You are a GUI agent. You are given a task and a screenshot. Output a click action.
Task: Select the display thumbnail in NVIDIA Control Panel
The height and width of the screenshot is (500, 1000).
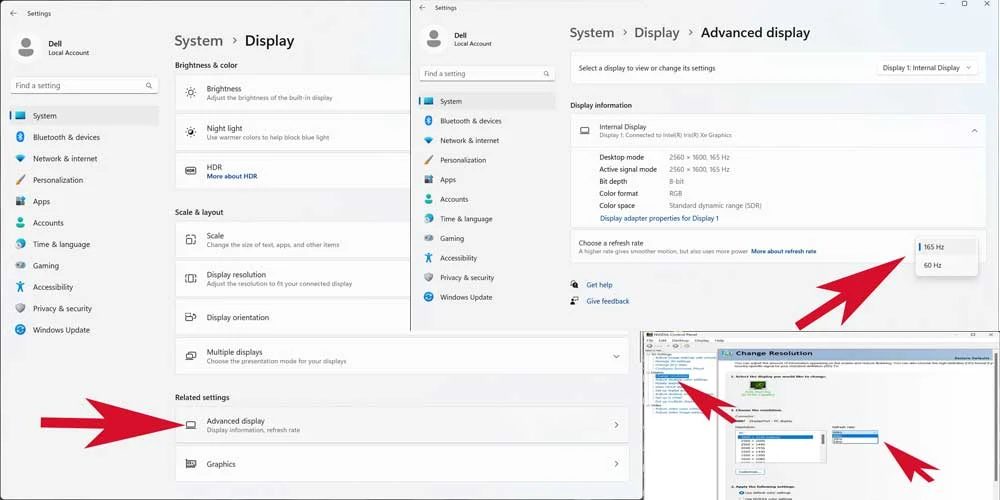click(758, 385)
